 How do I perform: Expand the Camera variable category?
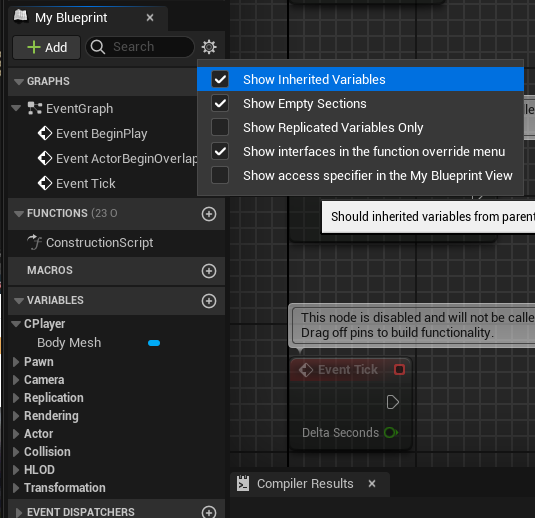pos(16,380)
